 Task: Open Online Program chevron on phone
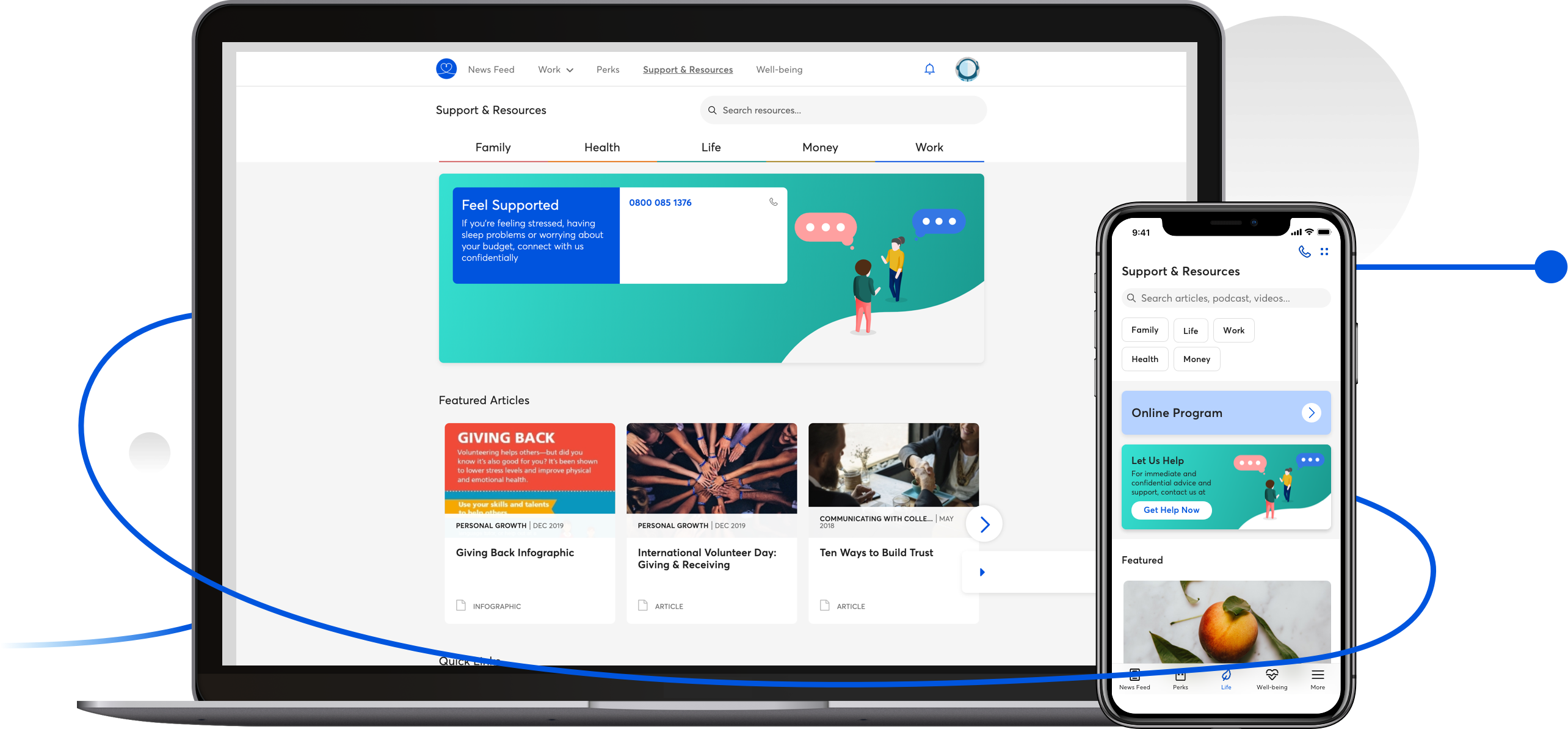[x=1311, y=413]
